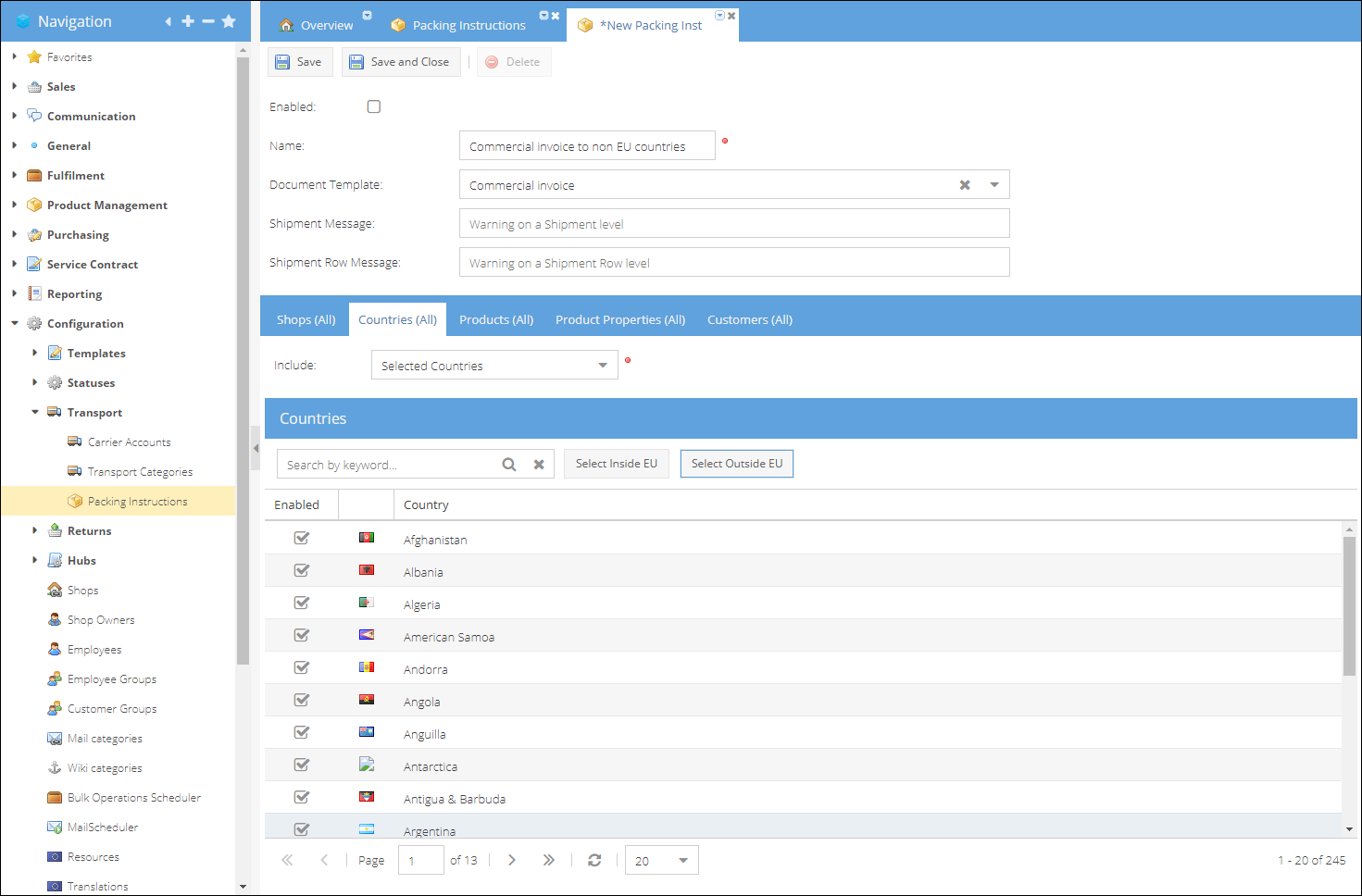Uncheck Albania country checkbox

[302, 570]
